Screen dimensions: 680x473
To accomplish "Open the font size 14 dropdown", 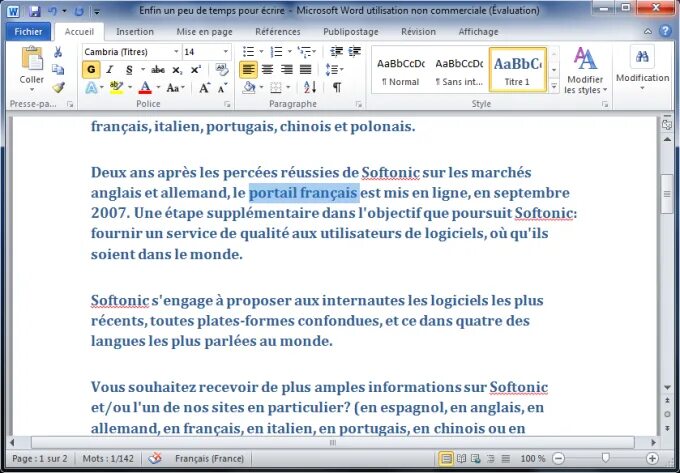I will coord(226,52).
